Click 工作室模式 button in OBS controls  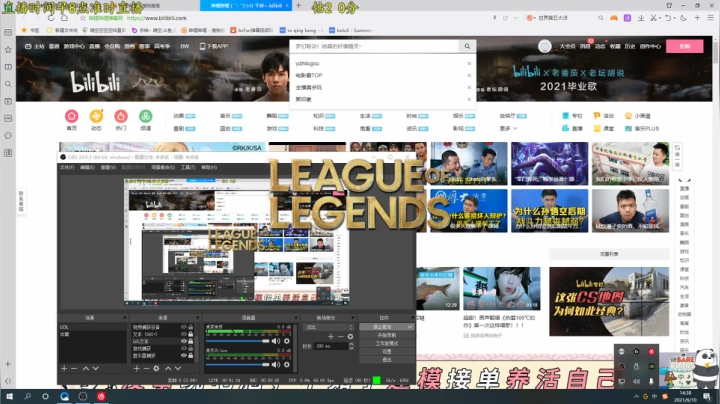point(387,343)
